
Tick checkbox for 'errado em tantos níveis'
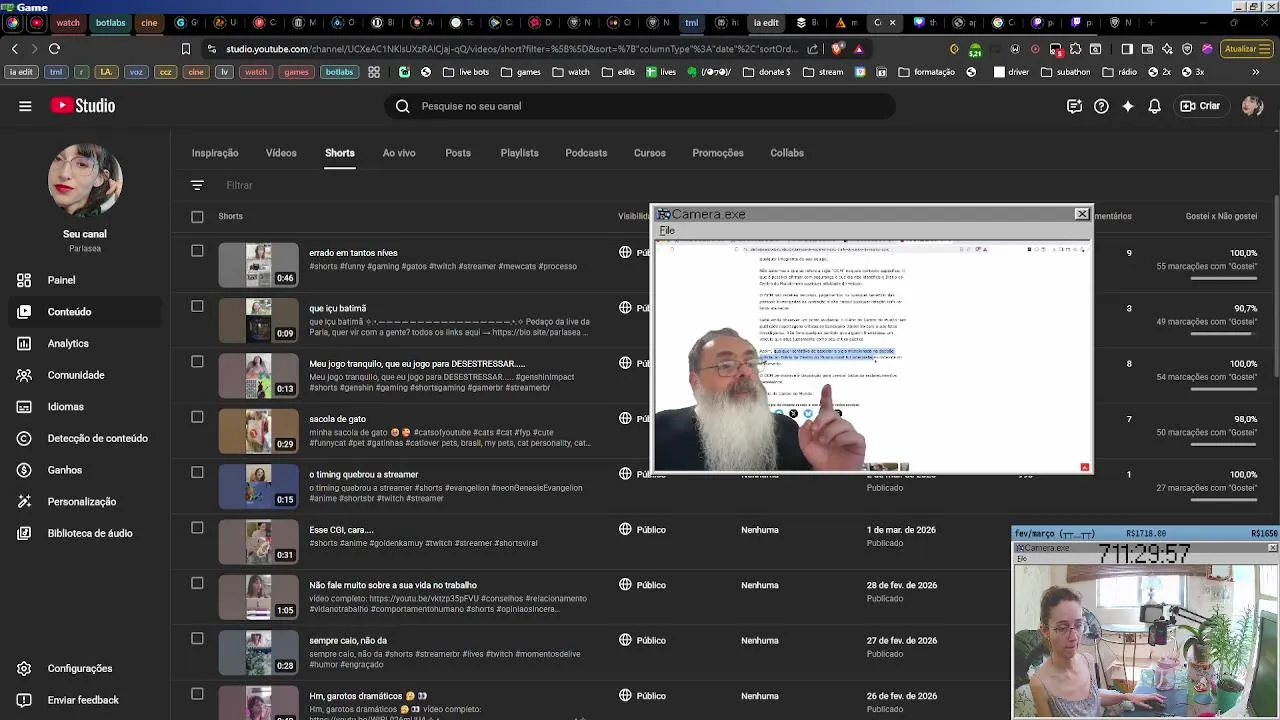197,251
